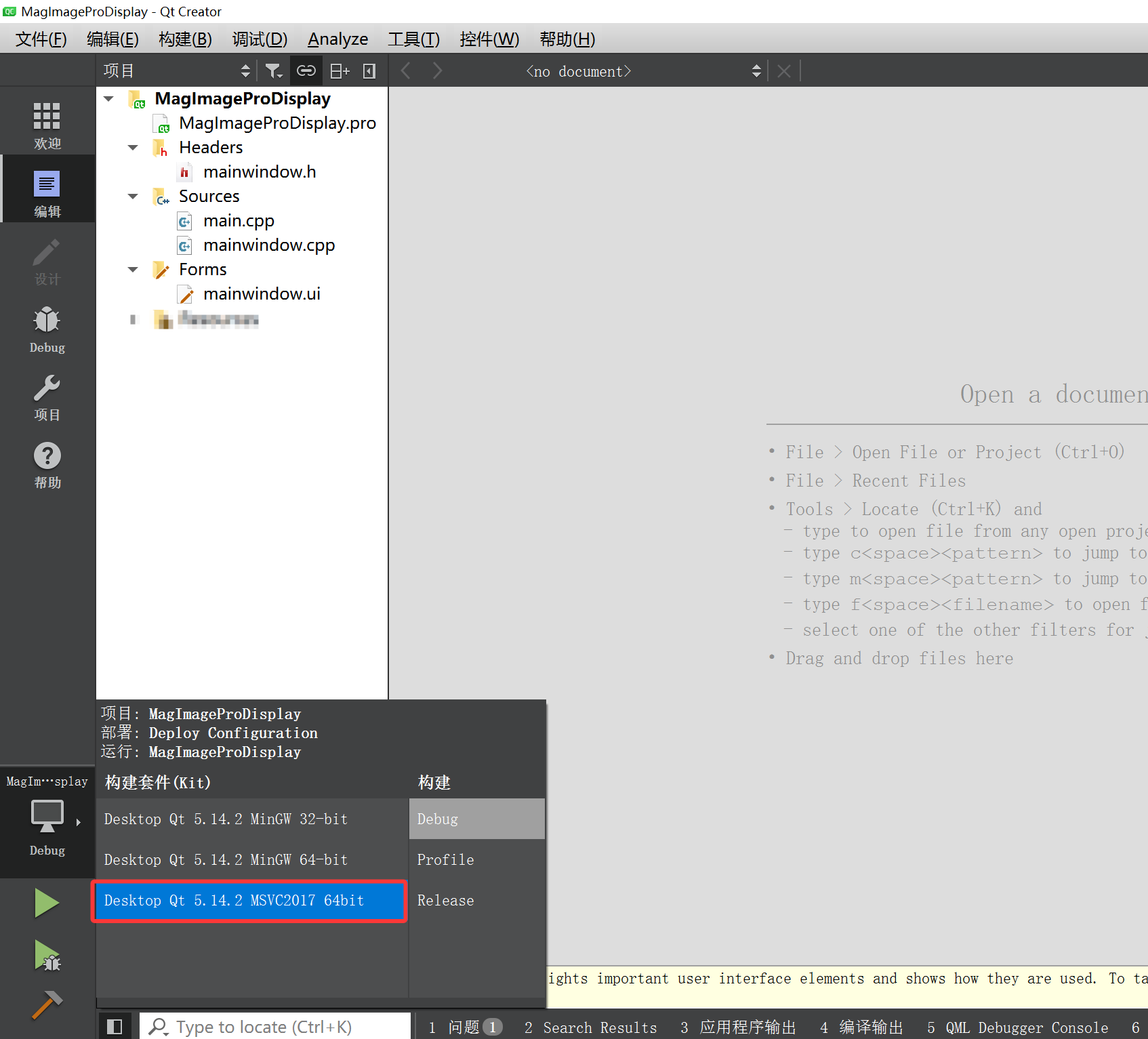Open the Welcome (欢迎) mode

coord(47,125)
